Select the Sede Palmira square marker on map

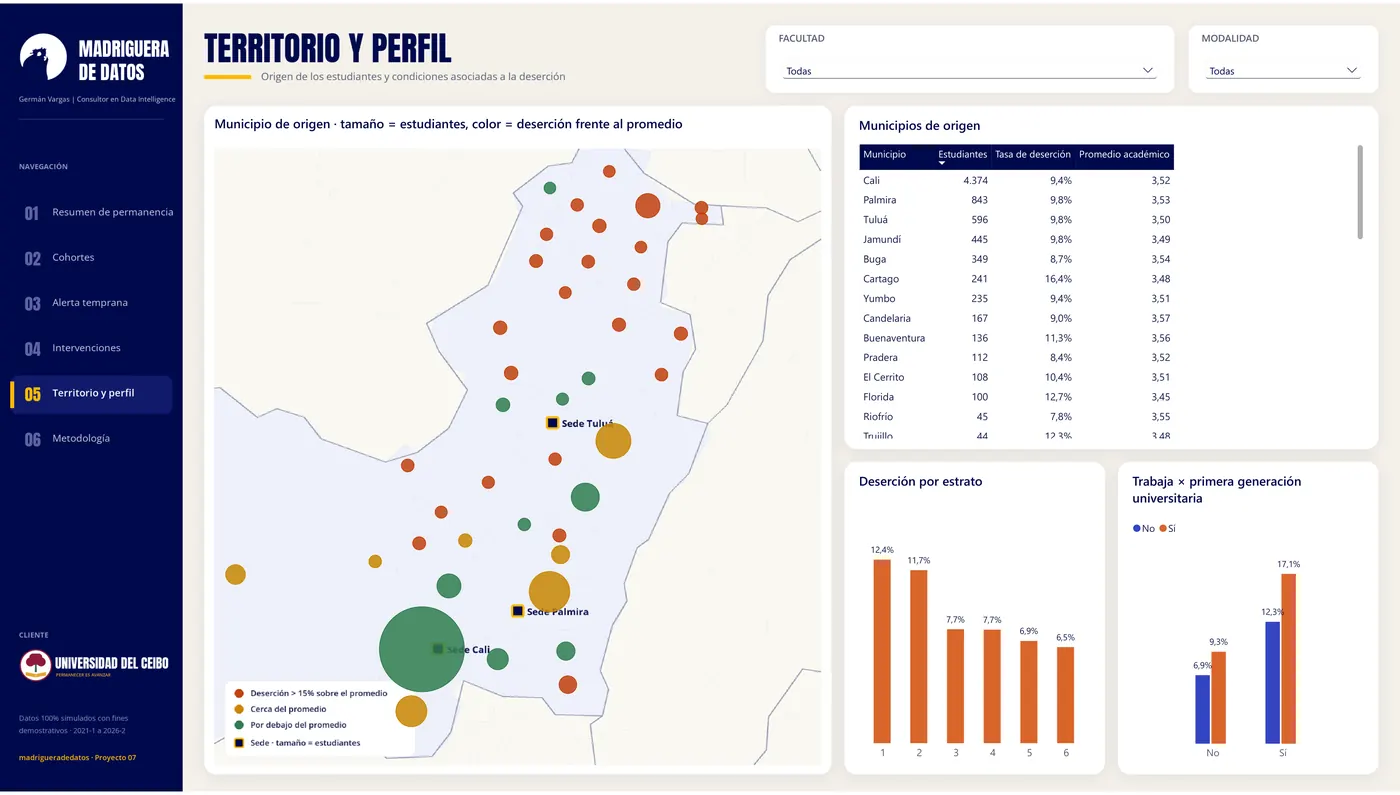(517, 611)
